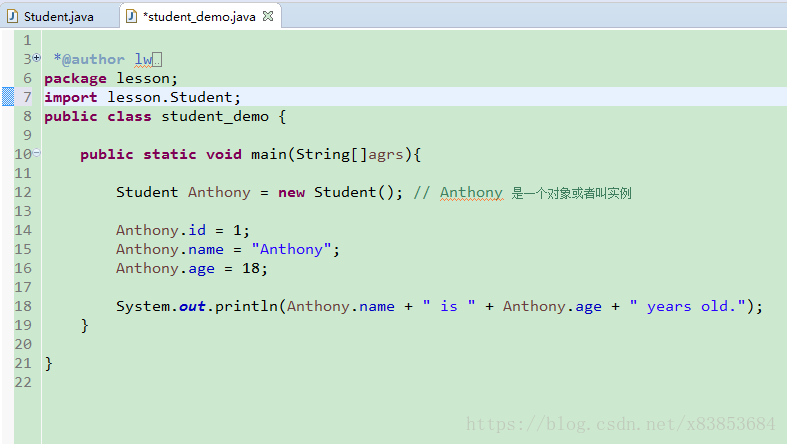Click 'out' in System.out.println
787x444 pixels.
coord(192,306)
